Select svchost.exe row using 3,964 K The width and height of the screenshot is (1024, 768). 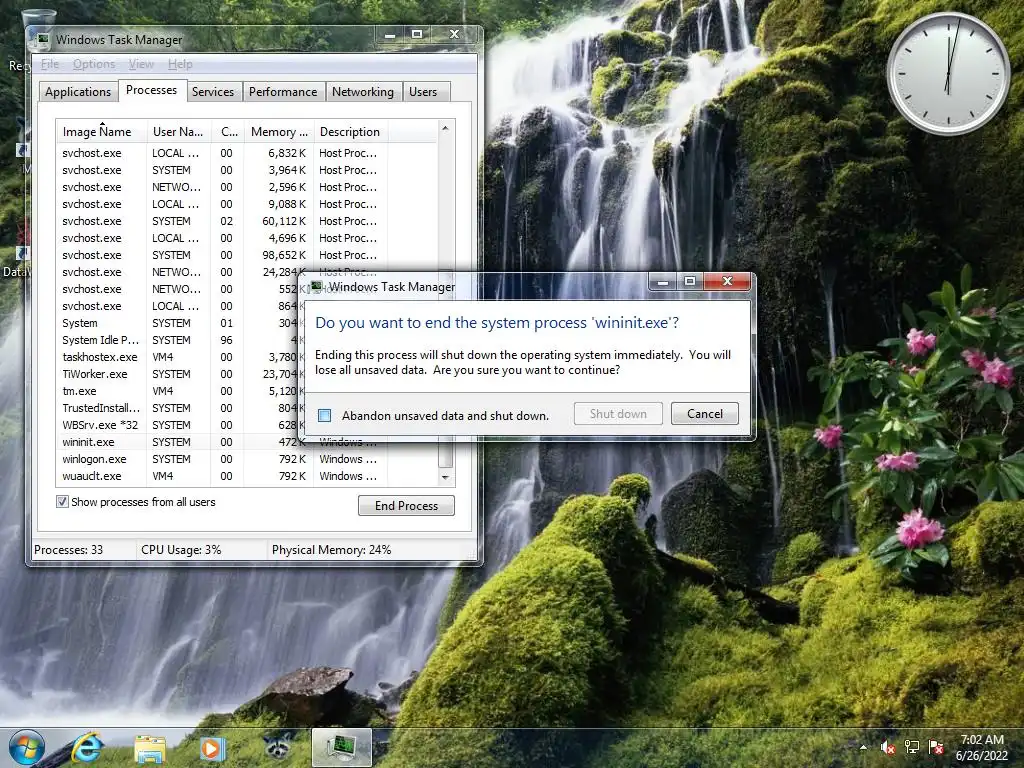point(246,170)
